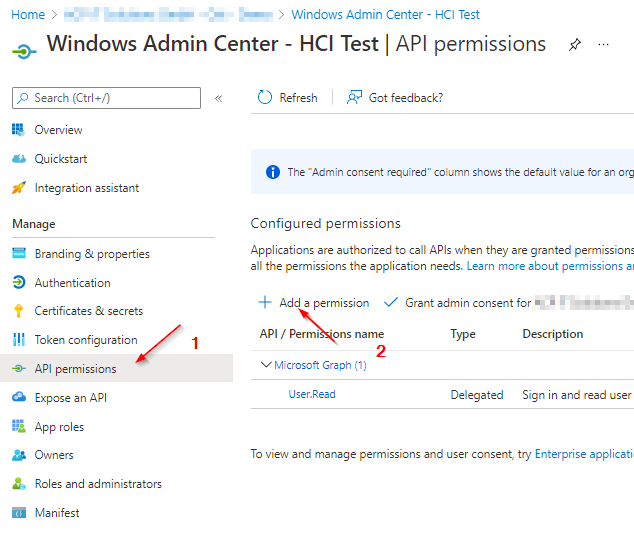Click the Description column header
634x540 pixels.
pyautogui.click(x=553, y=334)
